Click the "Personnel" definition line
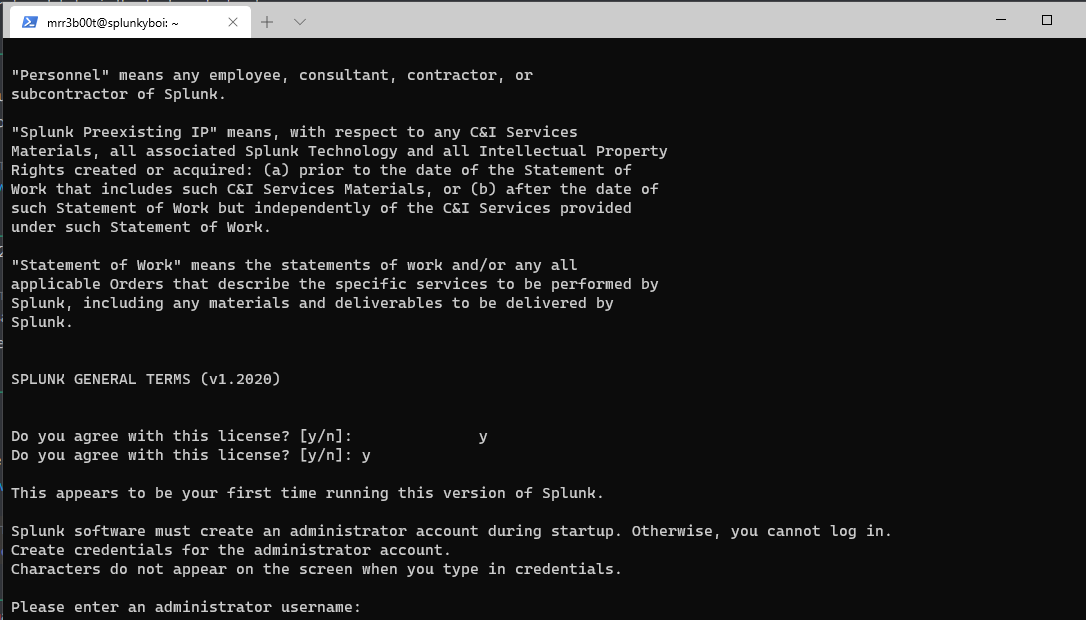The image size is (1086, 620). point(272,75)
